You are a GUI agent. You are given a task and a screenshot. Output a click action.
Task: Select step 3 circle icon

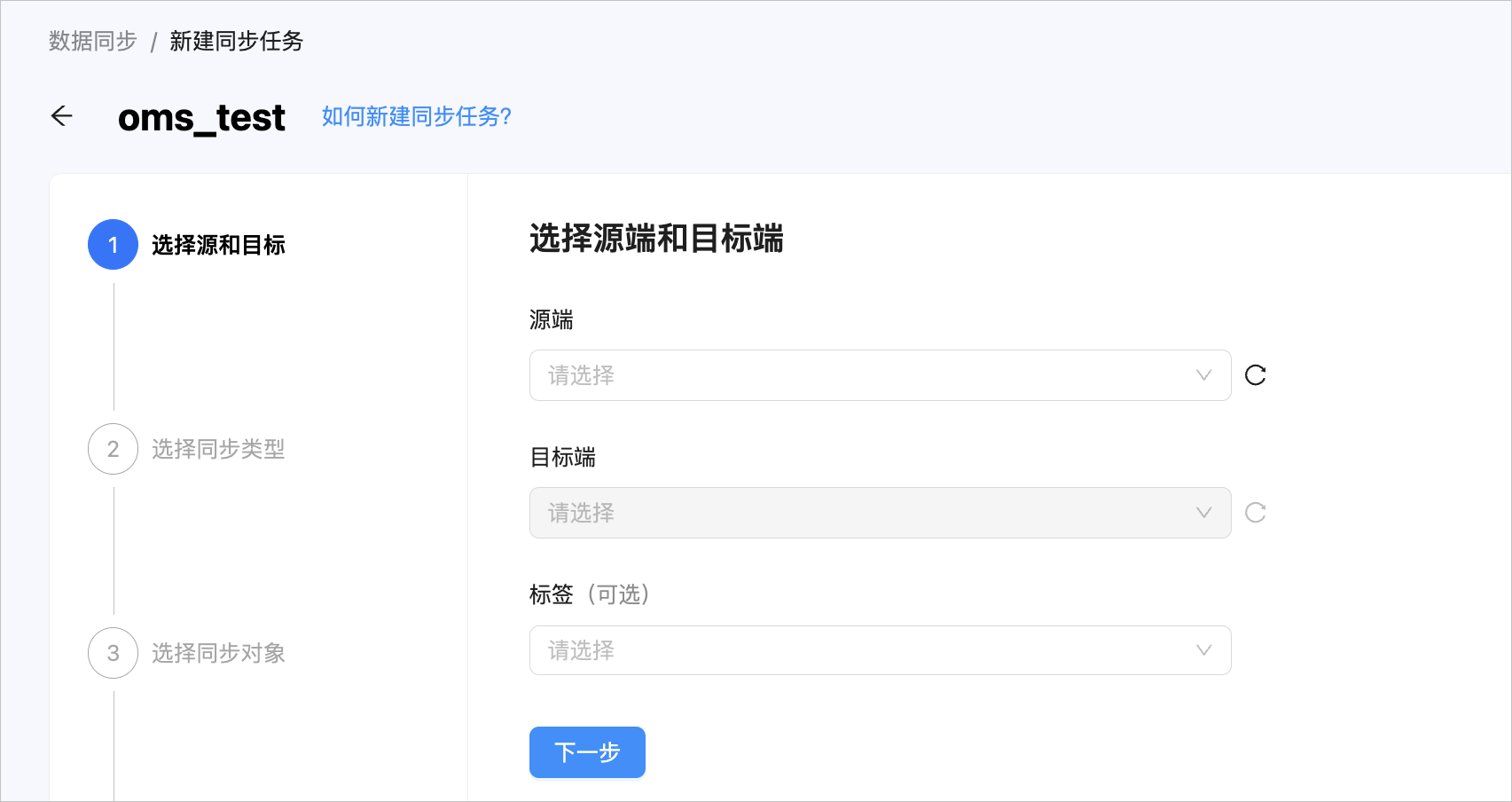pyautogui.click(x=113, y=653)
